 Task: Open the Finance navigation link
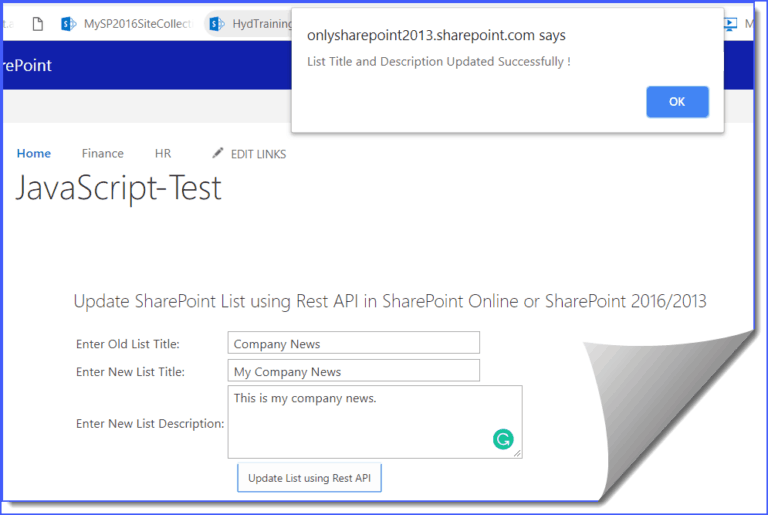click(102, 153)
